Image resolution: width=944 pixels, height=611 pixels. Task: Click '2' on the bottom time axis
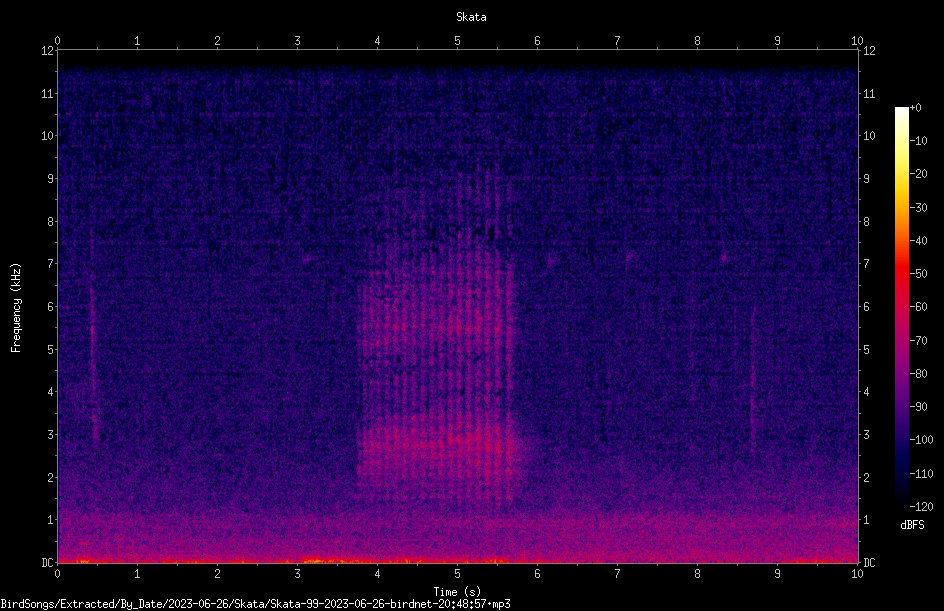point(217,574)
